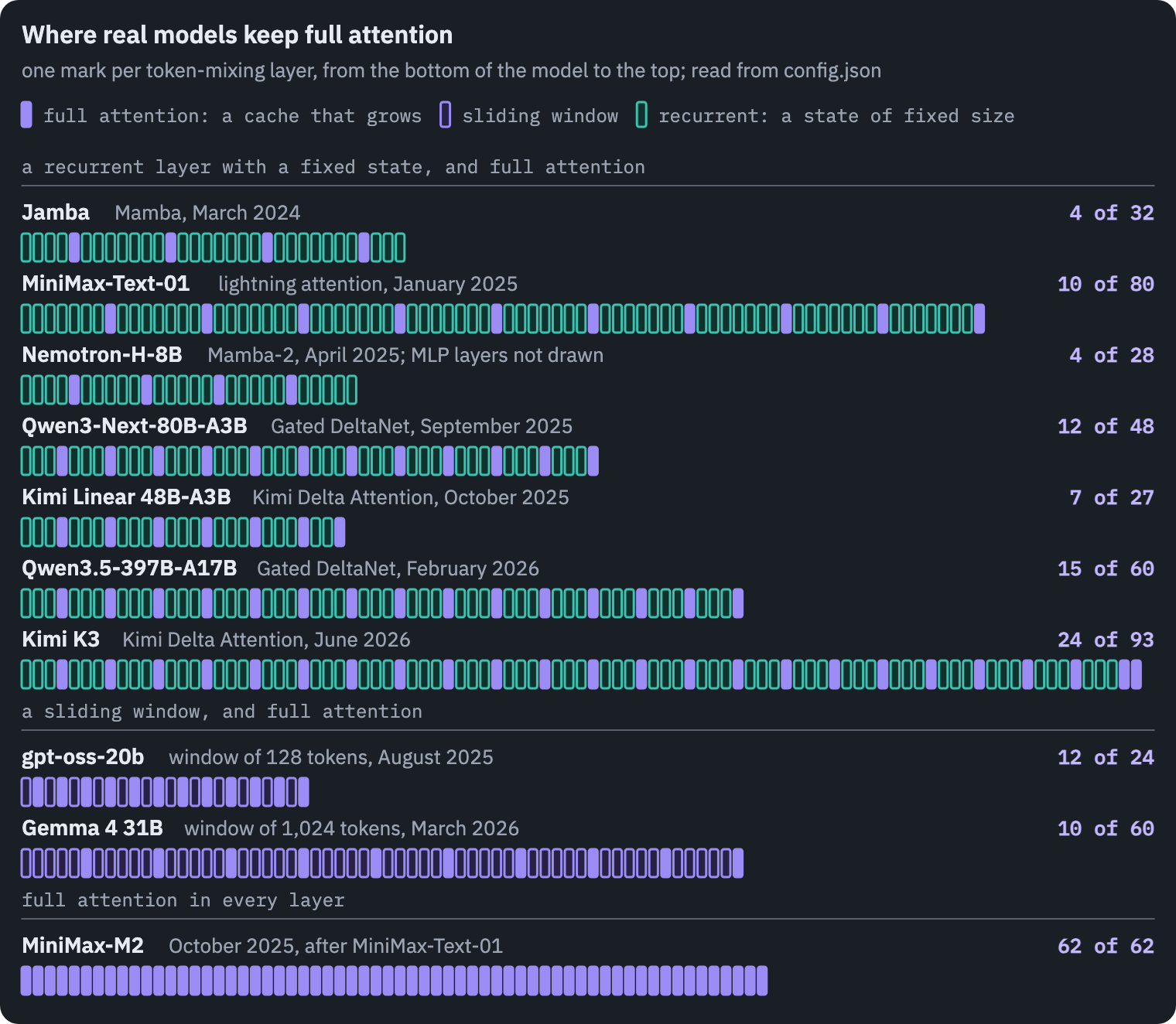Select the Kimi K3 model name

(x=60, y=640)
